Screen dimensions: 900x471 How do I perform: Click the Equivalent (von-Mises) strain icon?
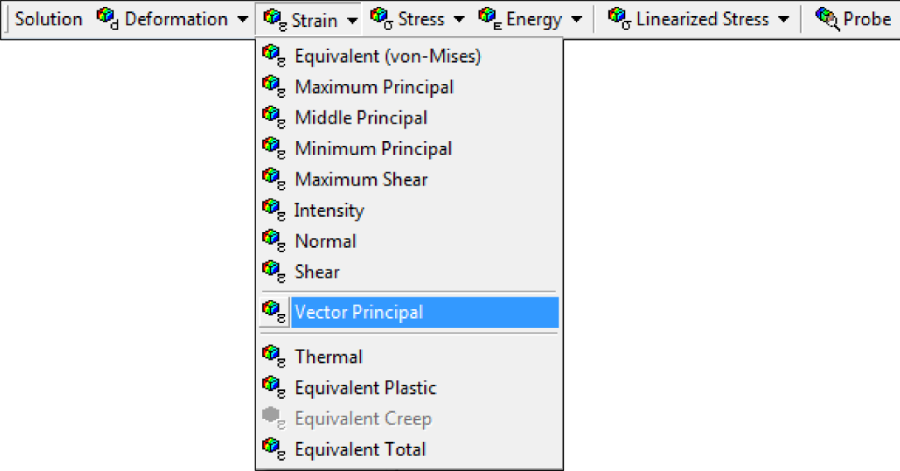(272, 56)
